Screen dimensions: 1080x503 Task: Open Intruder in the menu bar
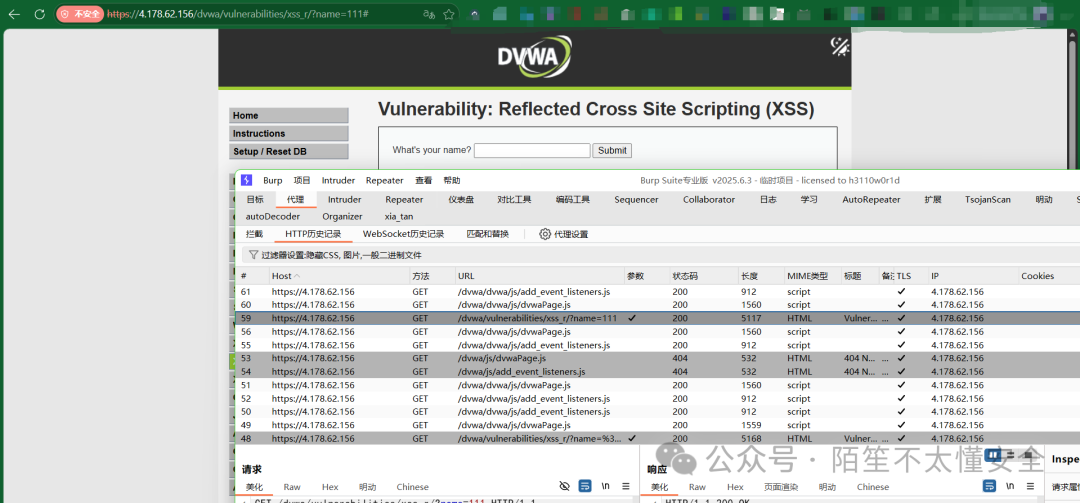tap(338, 181)
